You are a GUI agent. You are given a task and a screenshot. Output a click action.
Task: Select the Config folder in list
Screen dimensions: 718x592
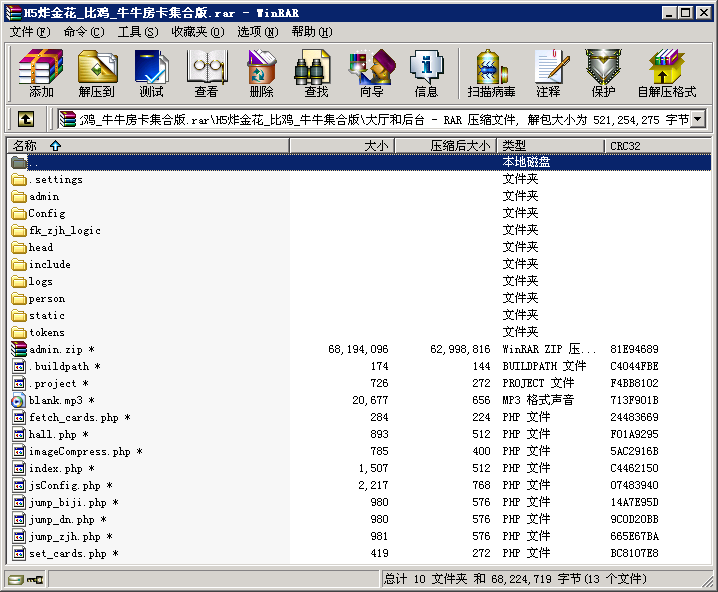tap(46, 214)
